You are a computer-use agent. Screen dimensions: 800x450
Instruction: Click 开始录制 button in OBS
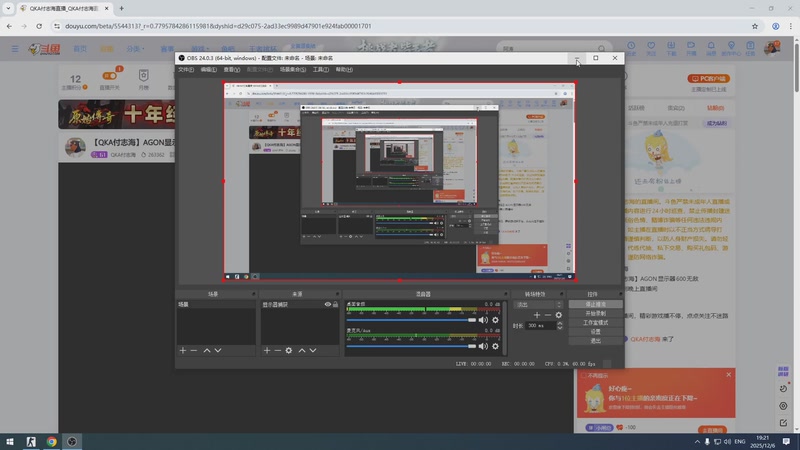[x=595, y=313]
